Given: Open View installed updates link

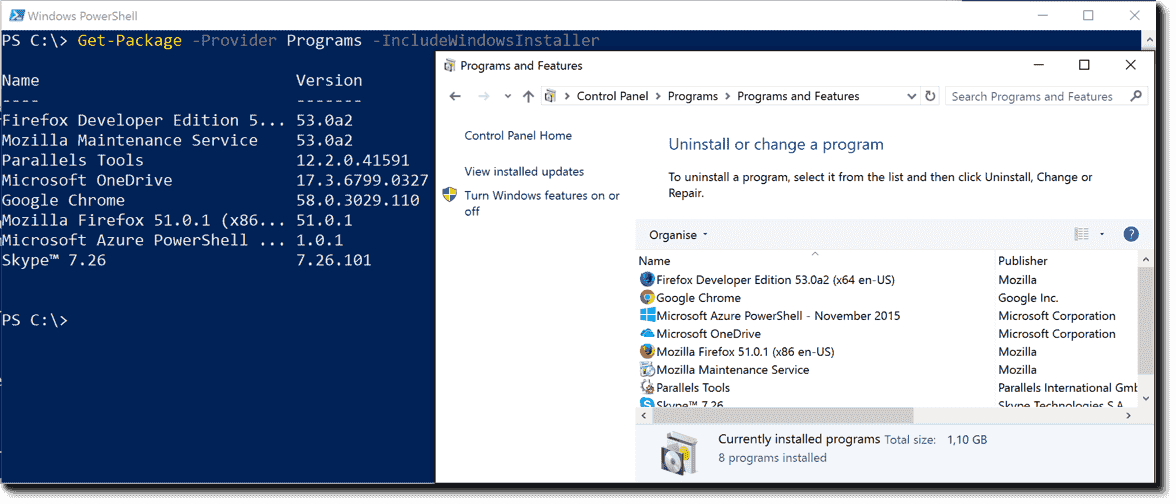Looking at the screenshot, I should tap(524, 172).
